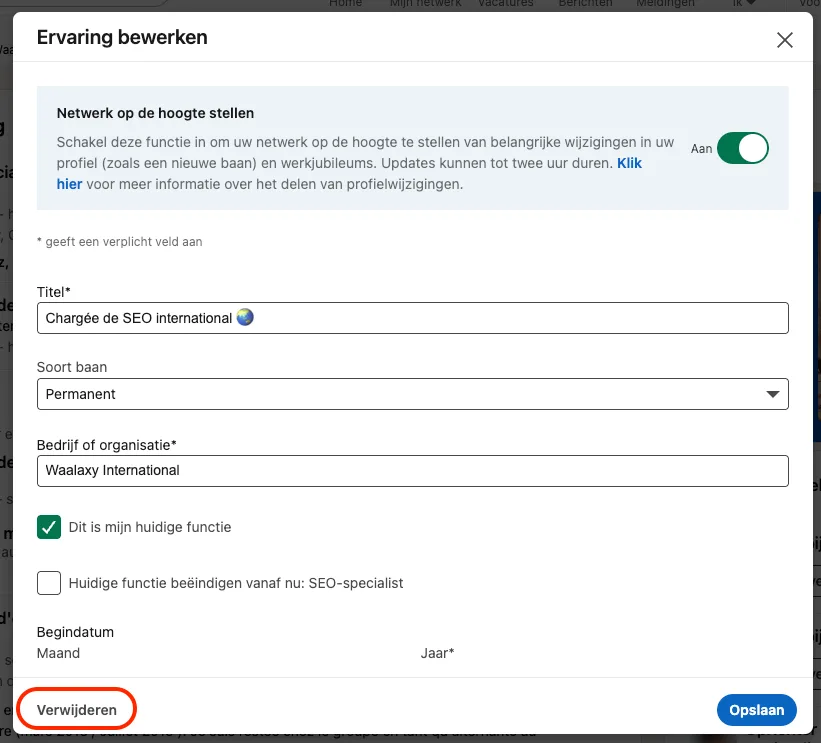Check Huidige functie beëindigen vanaf nu checkbox
The height and width of the screenshot is (743, 821).
click(49, 583)
